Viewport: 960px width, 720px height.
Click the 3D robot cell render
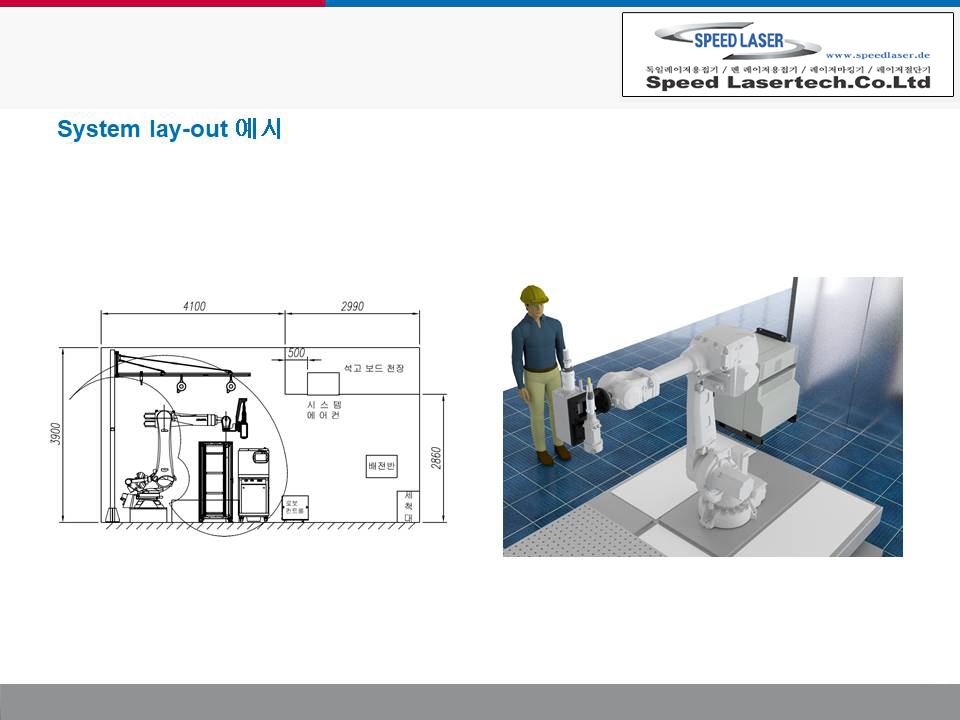click(x=703, y=417)
